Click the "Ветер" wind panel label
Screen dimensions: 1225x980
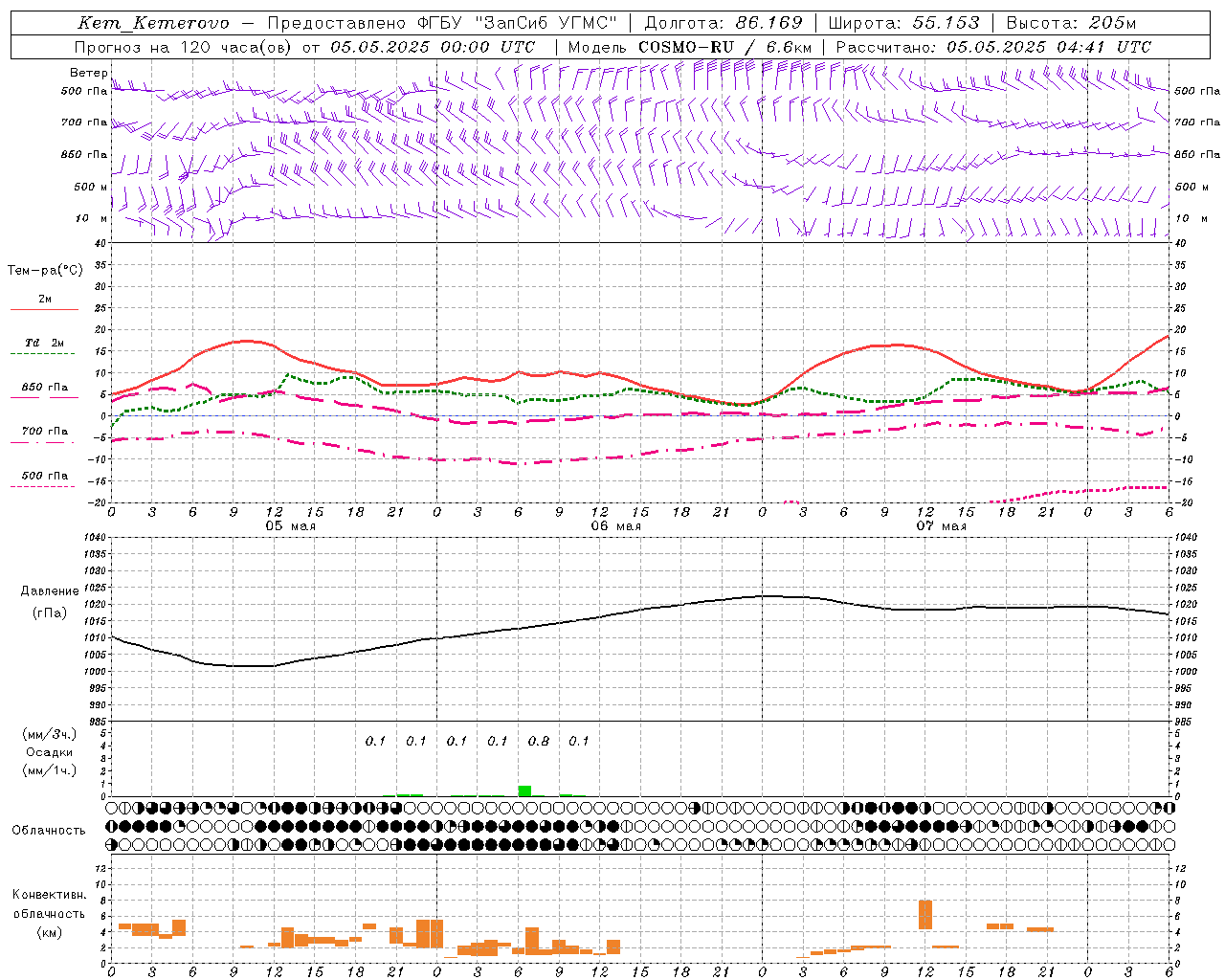[x=89, y=73]
